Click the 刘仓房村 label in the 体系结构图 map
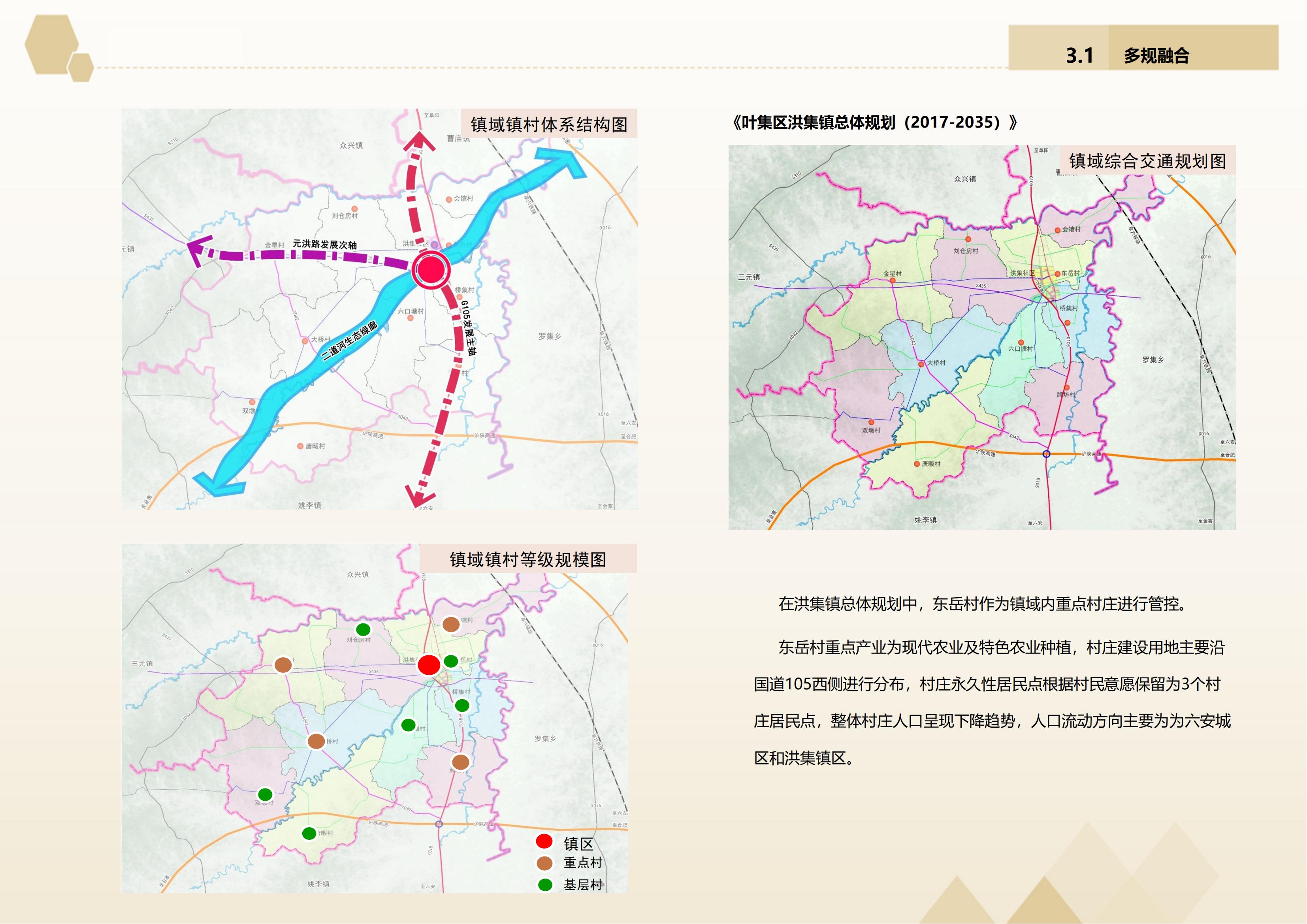 click(345, 216)
